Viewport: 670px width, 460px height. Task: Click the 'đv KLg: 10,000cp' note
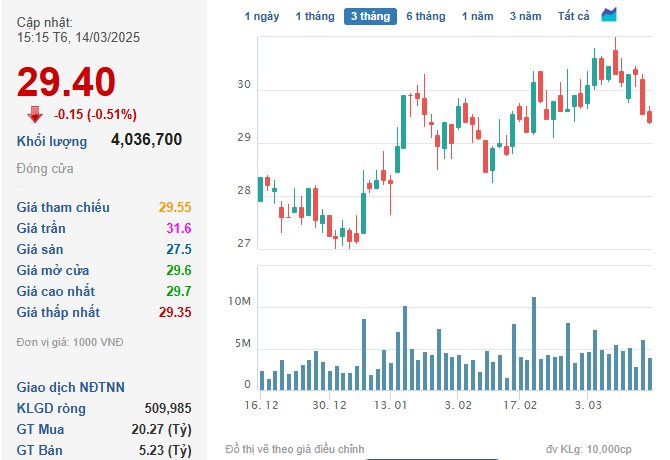click(588, 449)
